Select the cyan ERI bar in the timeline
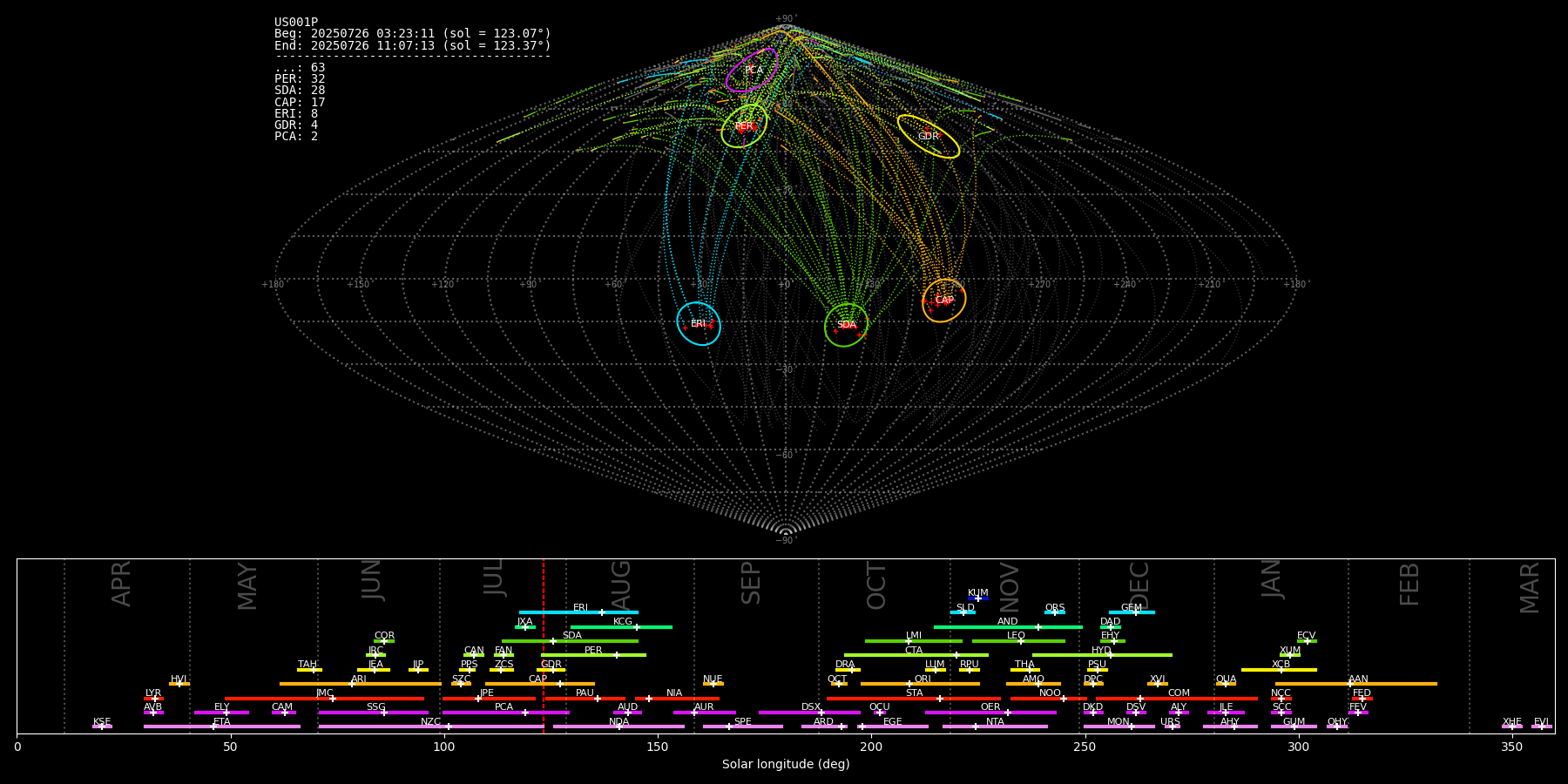The height and width of the screenshot is (784, 1568). tap(578, 612)
